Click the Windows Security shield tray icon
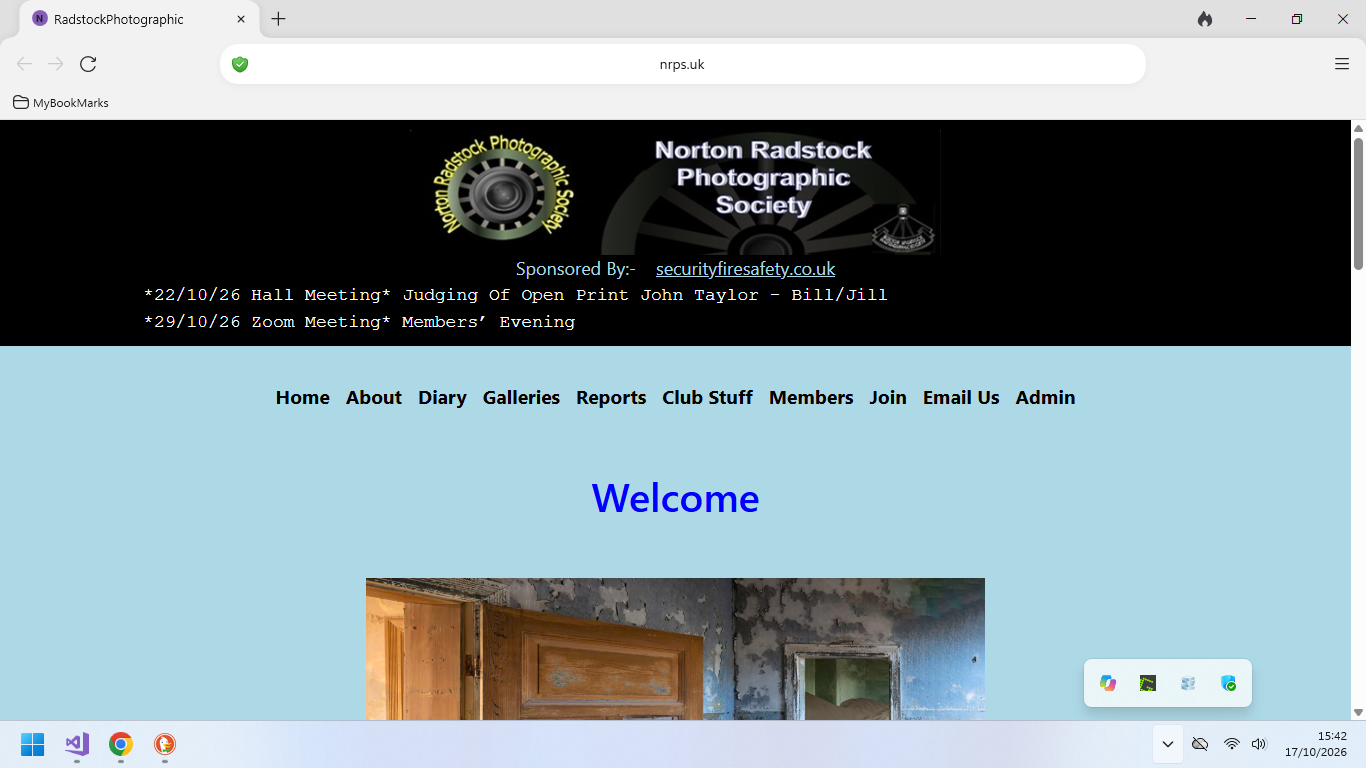 (x=1229, y=683)
